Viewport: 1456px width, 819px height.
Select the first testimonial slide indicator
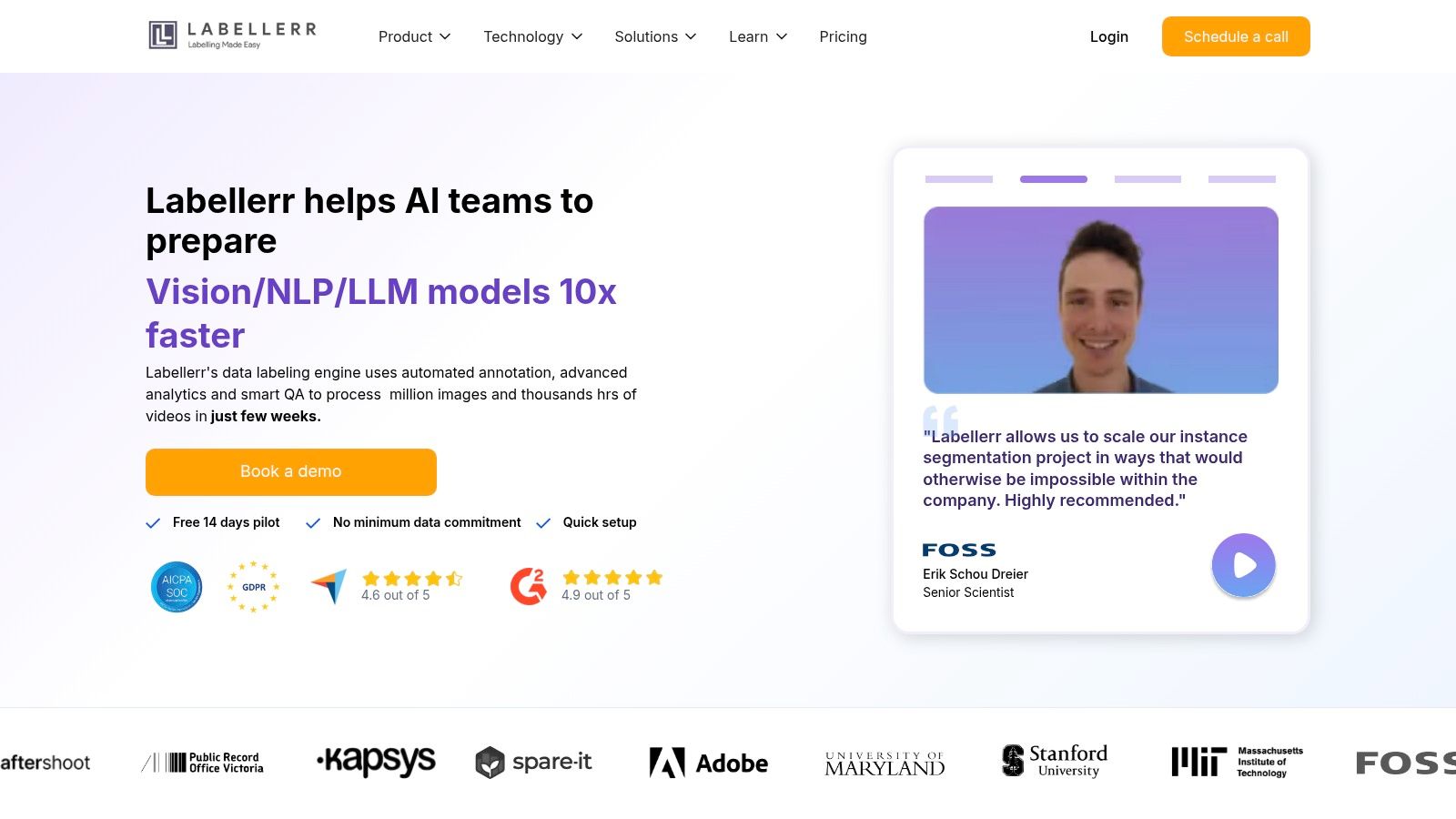click(x=959, y=179)
